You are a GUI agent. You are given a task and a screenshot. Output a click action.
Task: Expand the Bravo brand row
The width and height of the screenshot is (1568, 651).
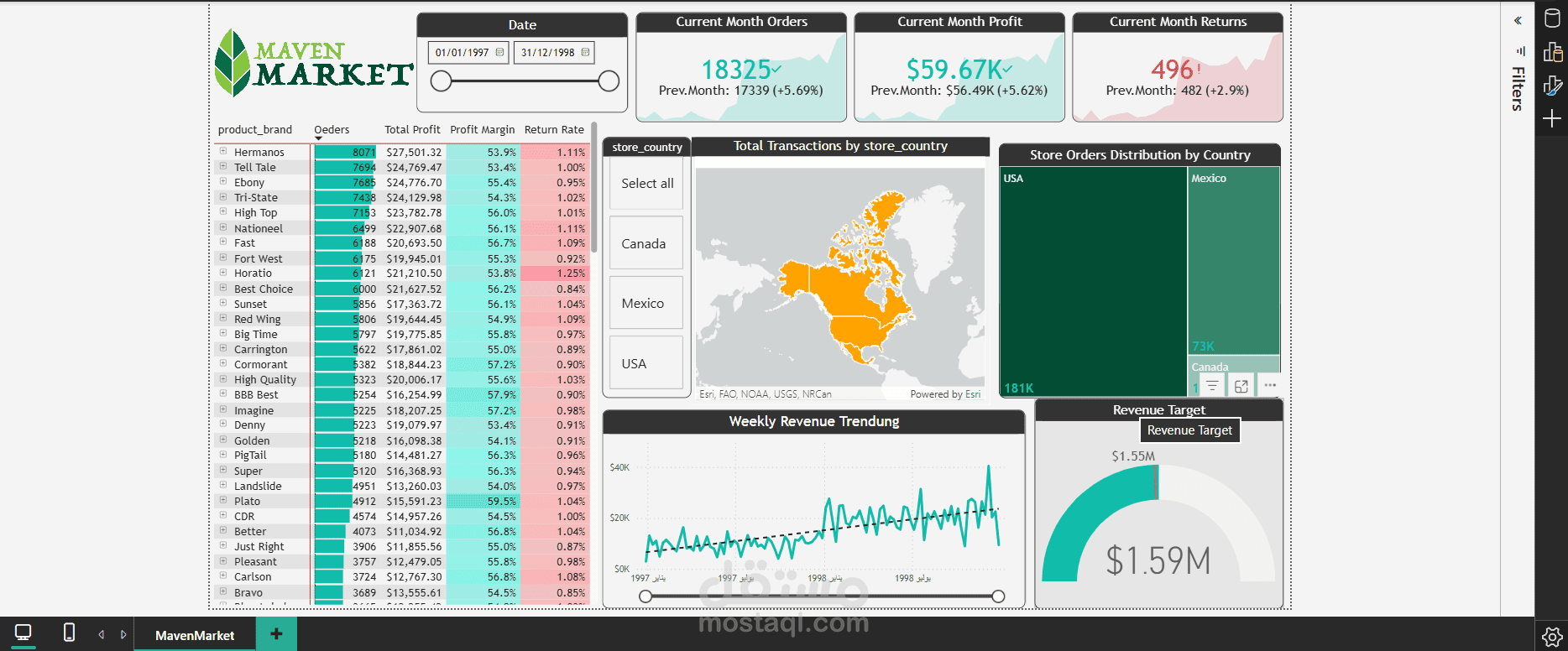pos(223,591)
